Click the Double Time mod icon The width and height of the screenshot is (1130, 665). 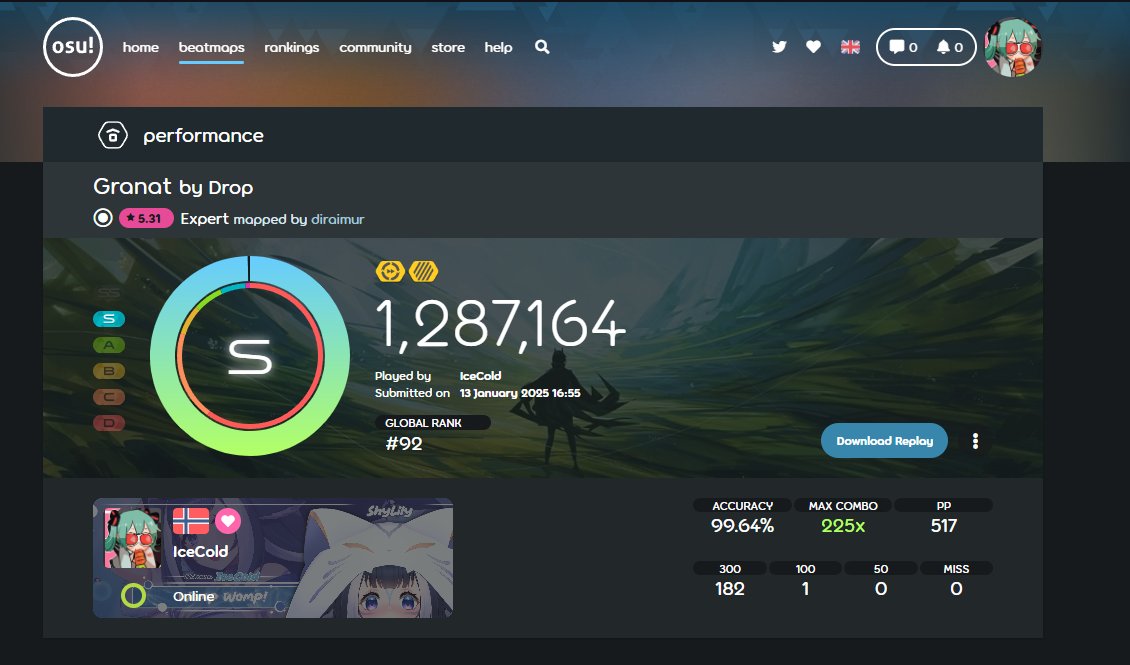390,272
